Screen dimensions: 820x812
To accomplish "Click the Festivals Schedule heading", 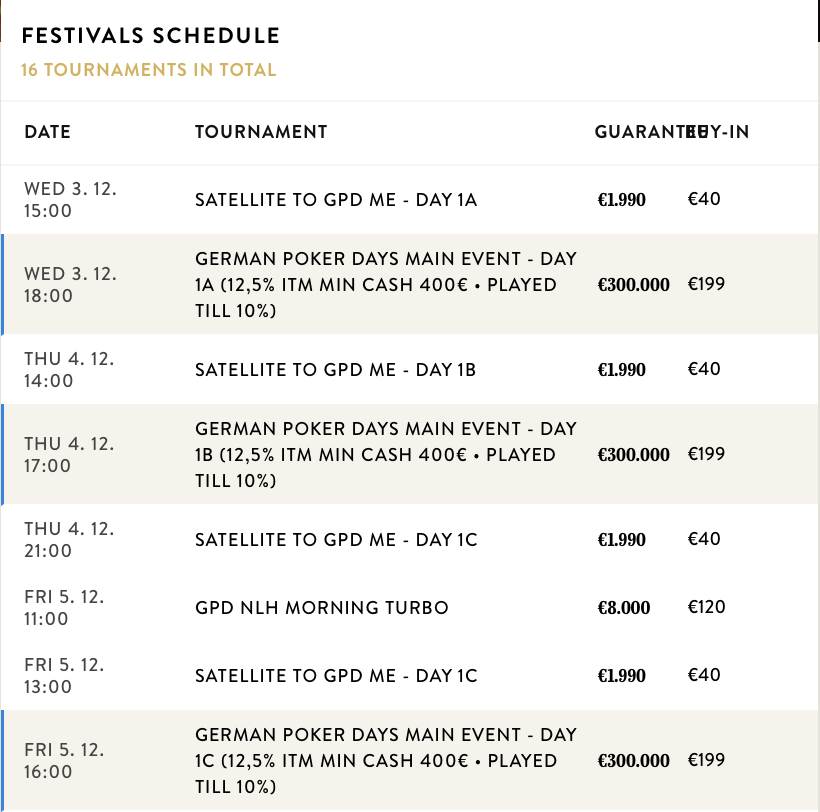I will point(150,36).
